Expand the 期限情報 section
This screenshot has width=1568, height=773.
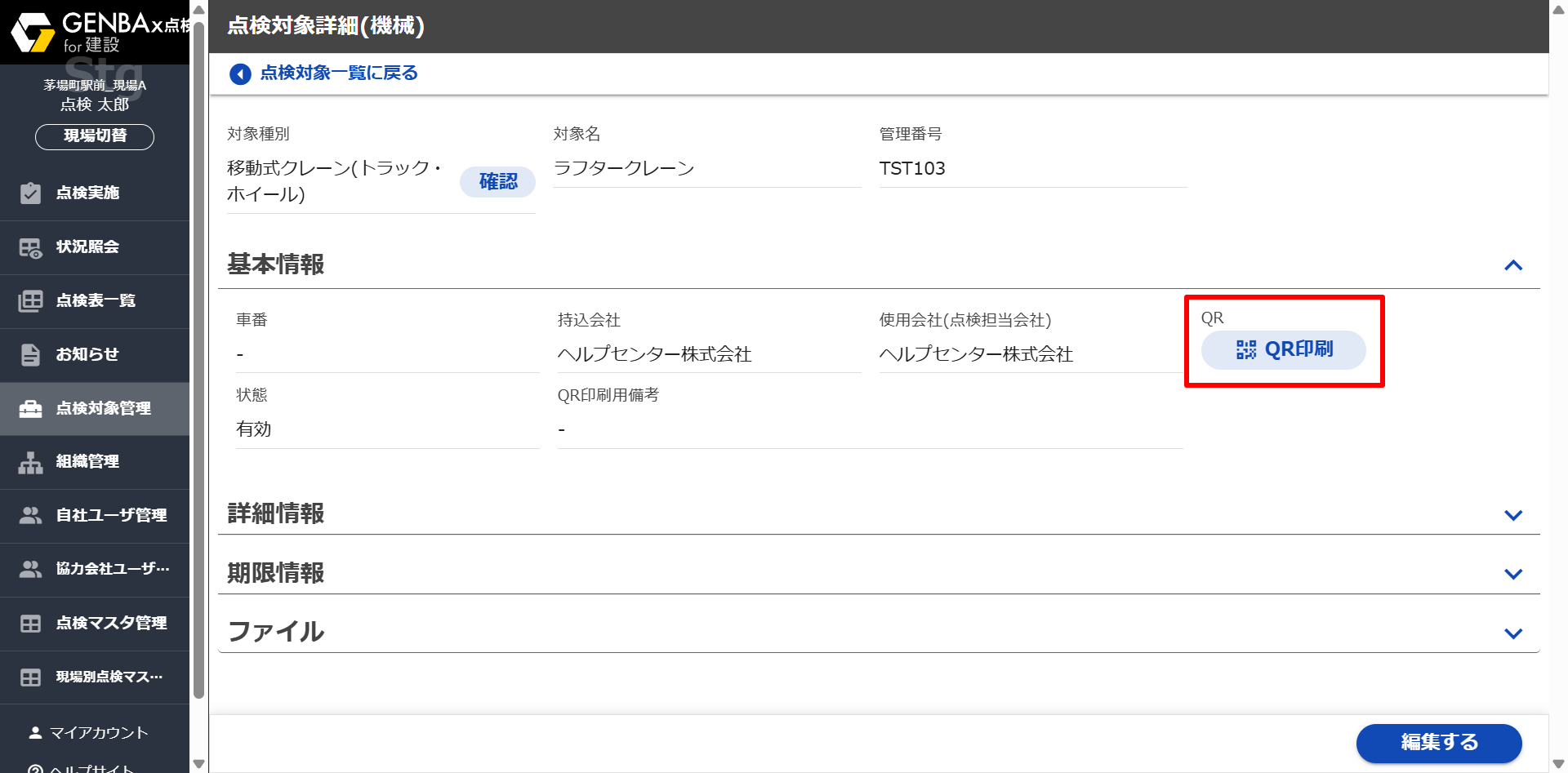[x=1512, y=574]
